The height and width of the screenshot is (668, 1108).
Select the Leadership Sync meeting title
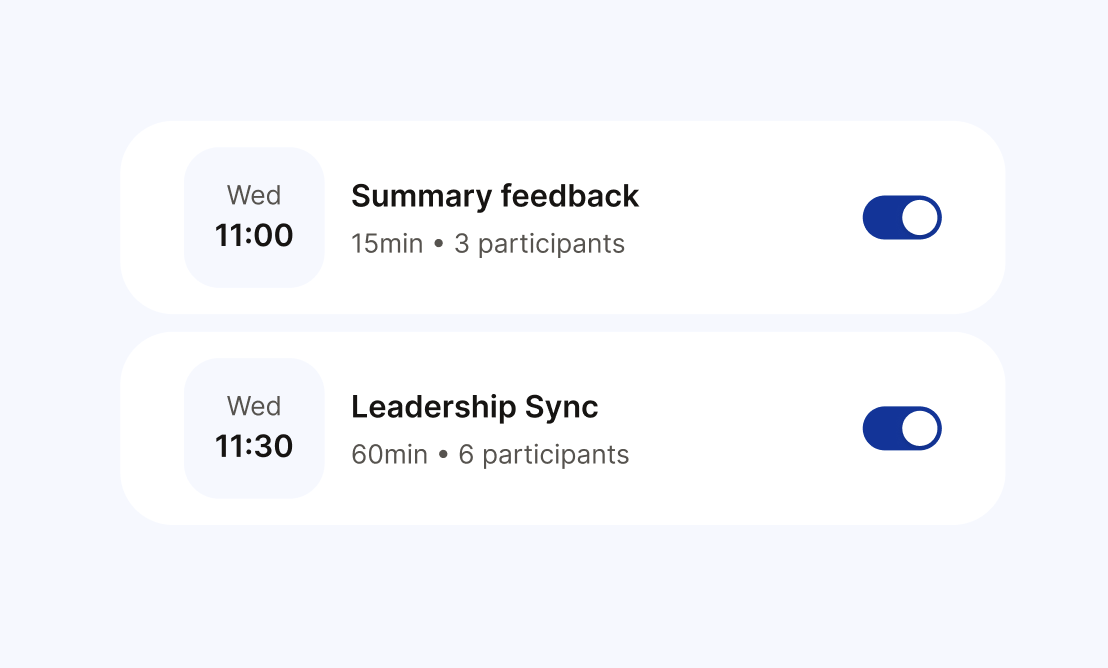tap(474, 407)
